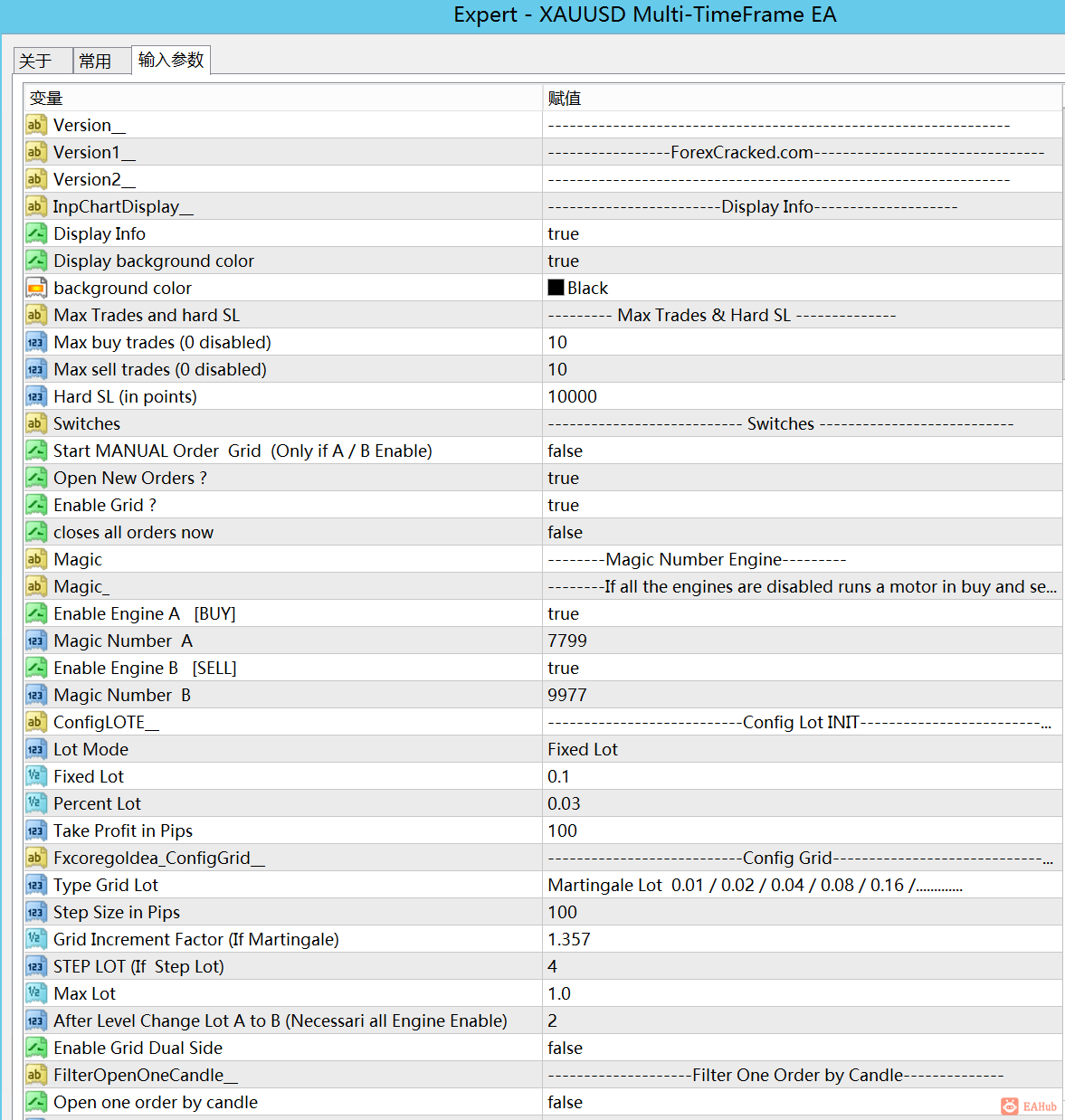Viewport: 1065px width, 1120px height.
Task: Click the boolean icon beside Open New Orders
Action: pos(36,478)
